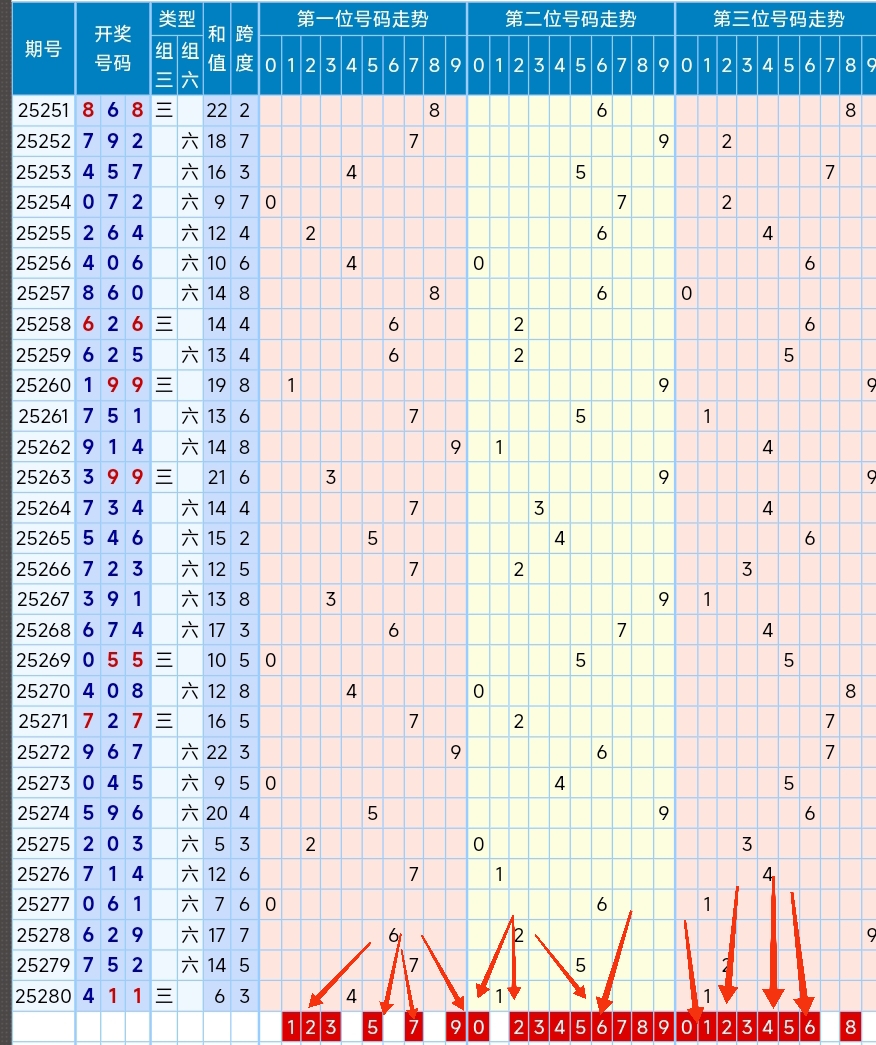Click the 六 type mark in row 25275

pyautogui.click(x=189, y=844)
